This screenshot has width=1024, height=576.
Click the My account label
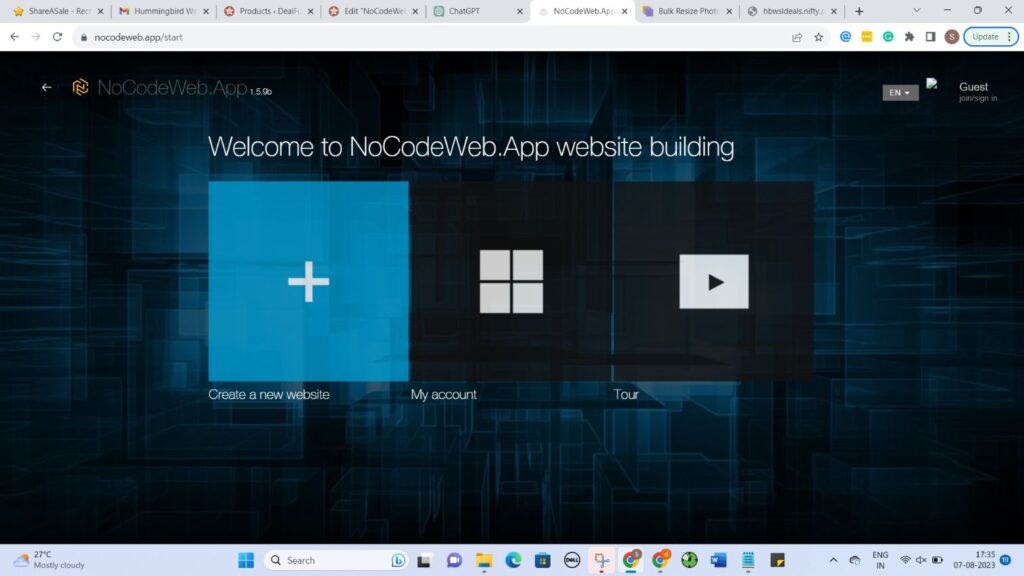(443, 394)
